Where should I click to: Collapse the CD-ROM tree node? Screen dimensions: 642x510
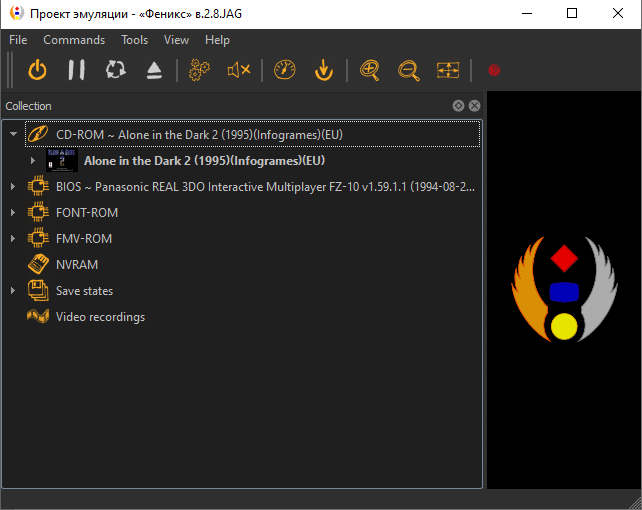14,134
